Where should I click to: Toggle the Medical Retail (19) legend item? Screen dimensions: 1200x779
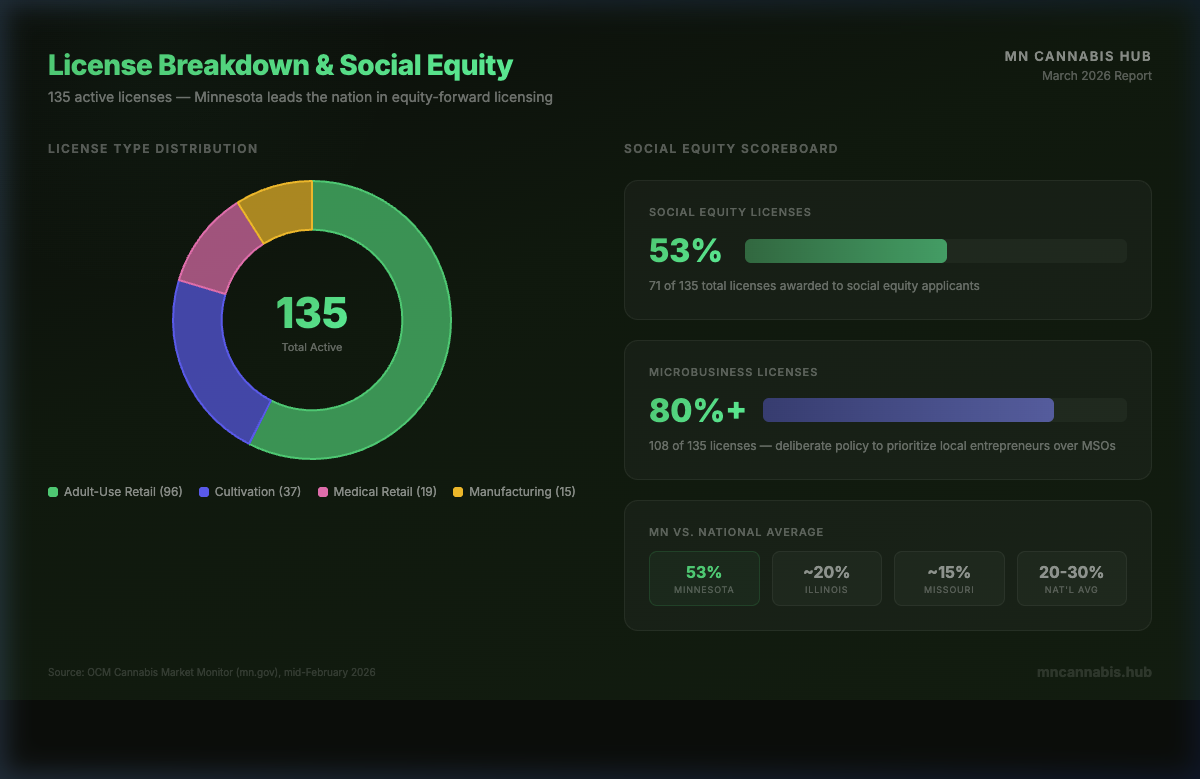tap(377, 491)
